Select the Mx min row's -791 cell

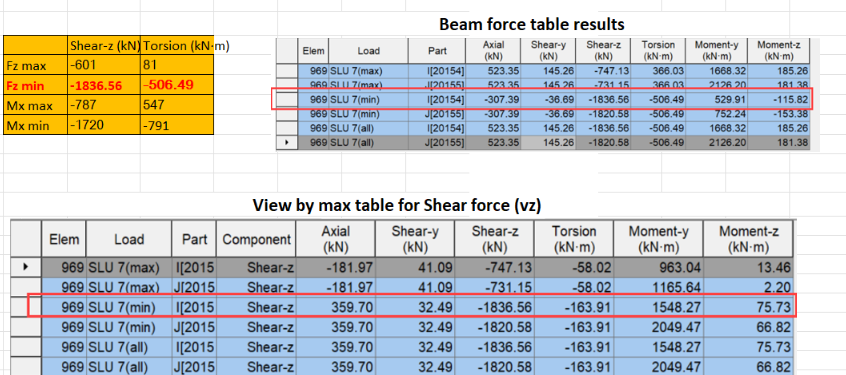(x=178, y=125)
